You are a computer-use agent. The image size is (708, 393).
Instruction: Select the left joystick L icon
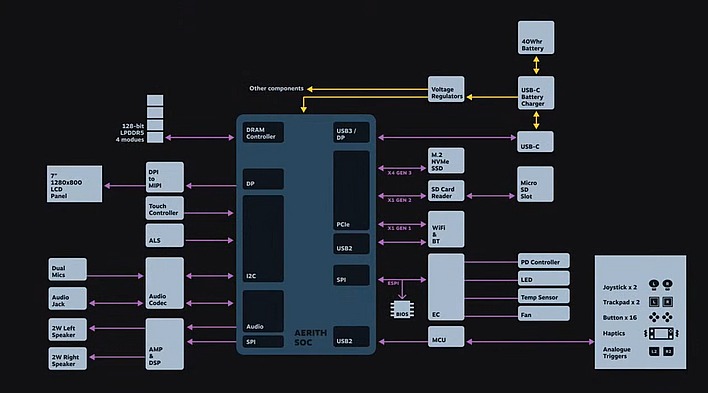coord(654,285)
